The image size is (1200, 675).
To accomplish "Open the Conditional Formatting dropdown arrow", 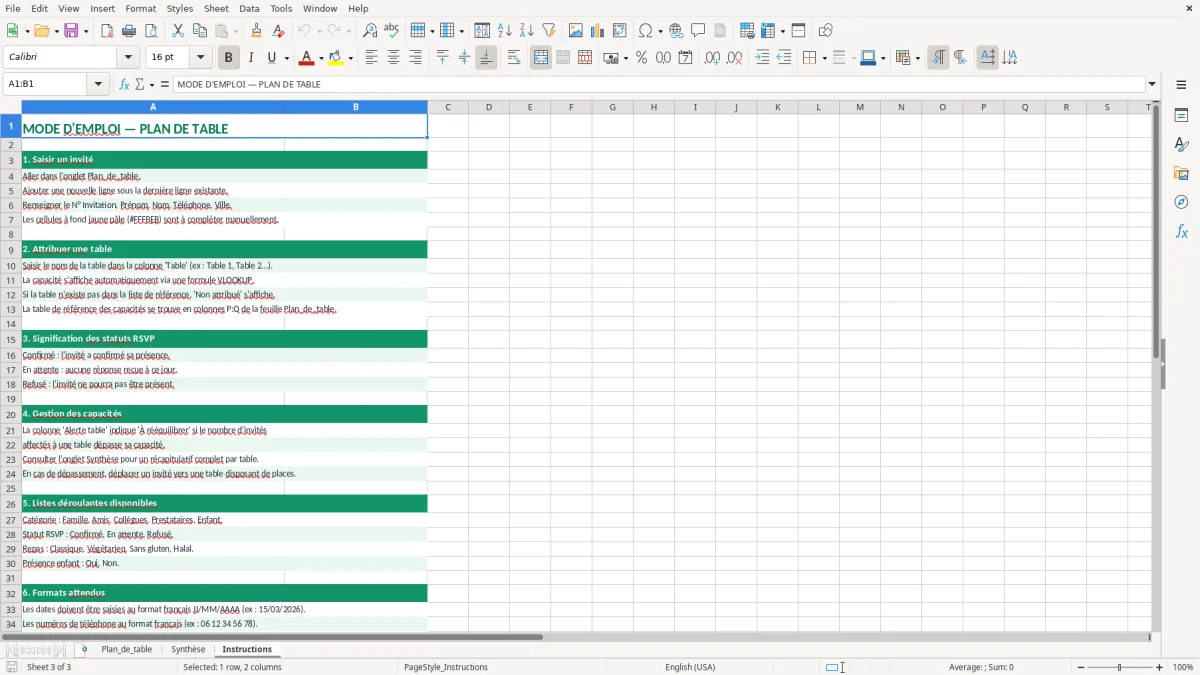I will click(x=917, y=58).
